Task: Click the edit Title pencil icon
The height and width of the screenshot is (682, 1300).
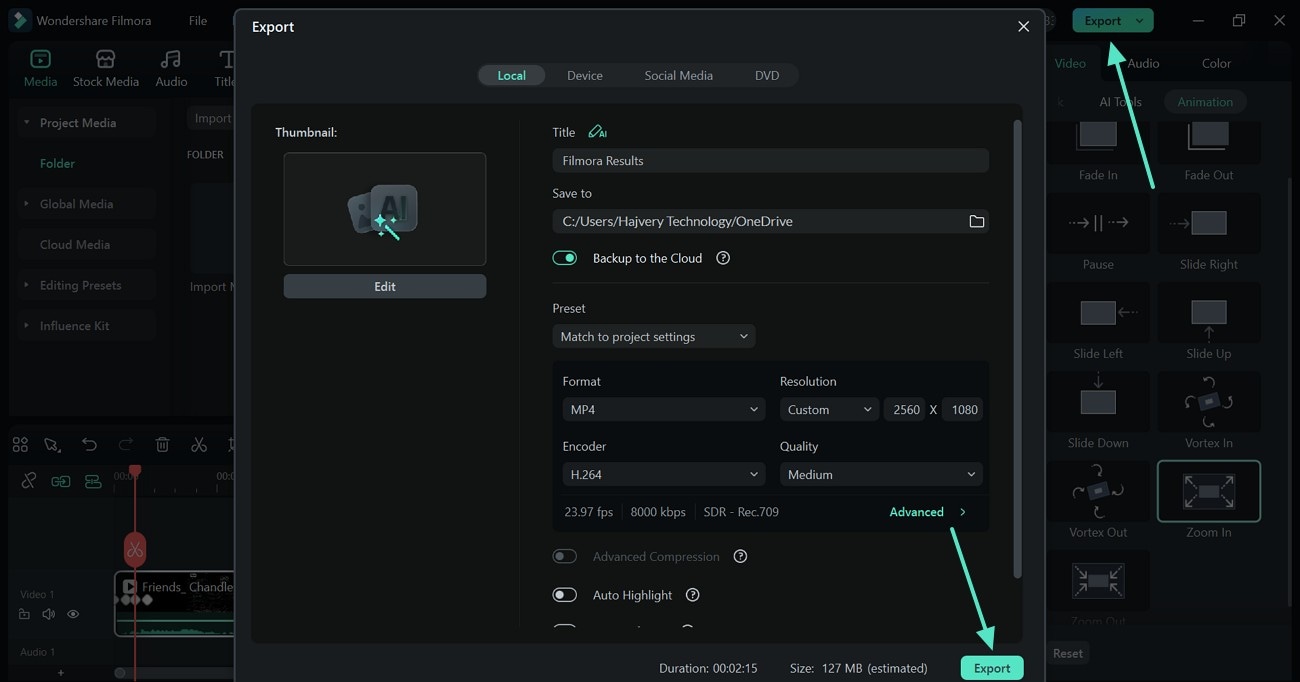Action: tap(597, 131)
